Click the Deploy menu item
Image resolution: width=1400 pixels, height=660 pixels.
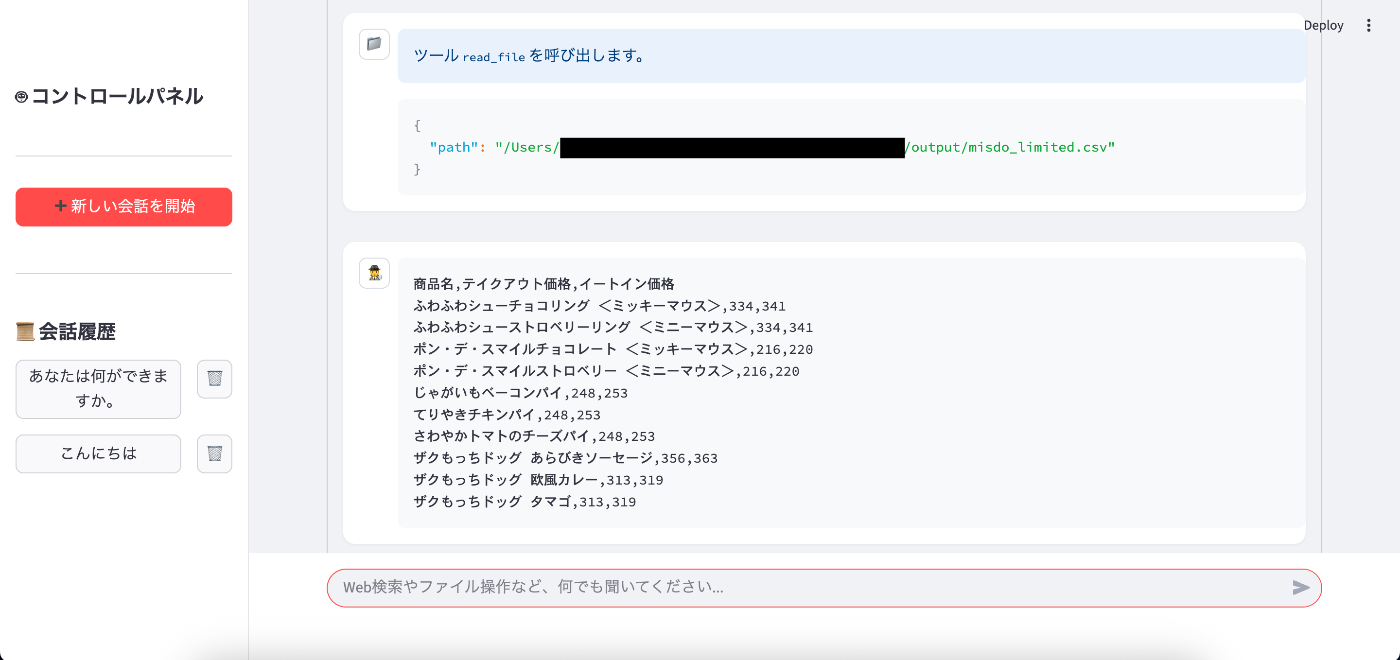[x=1323, y=25]
